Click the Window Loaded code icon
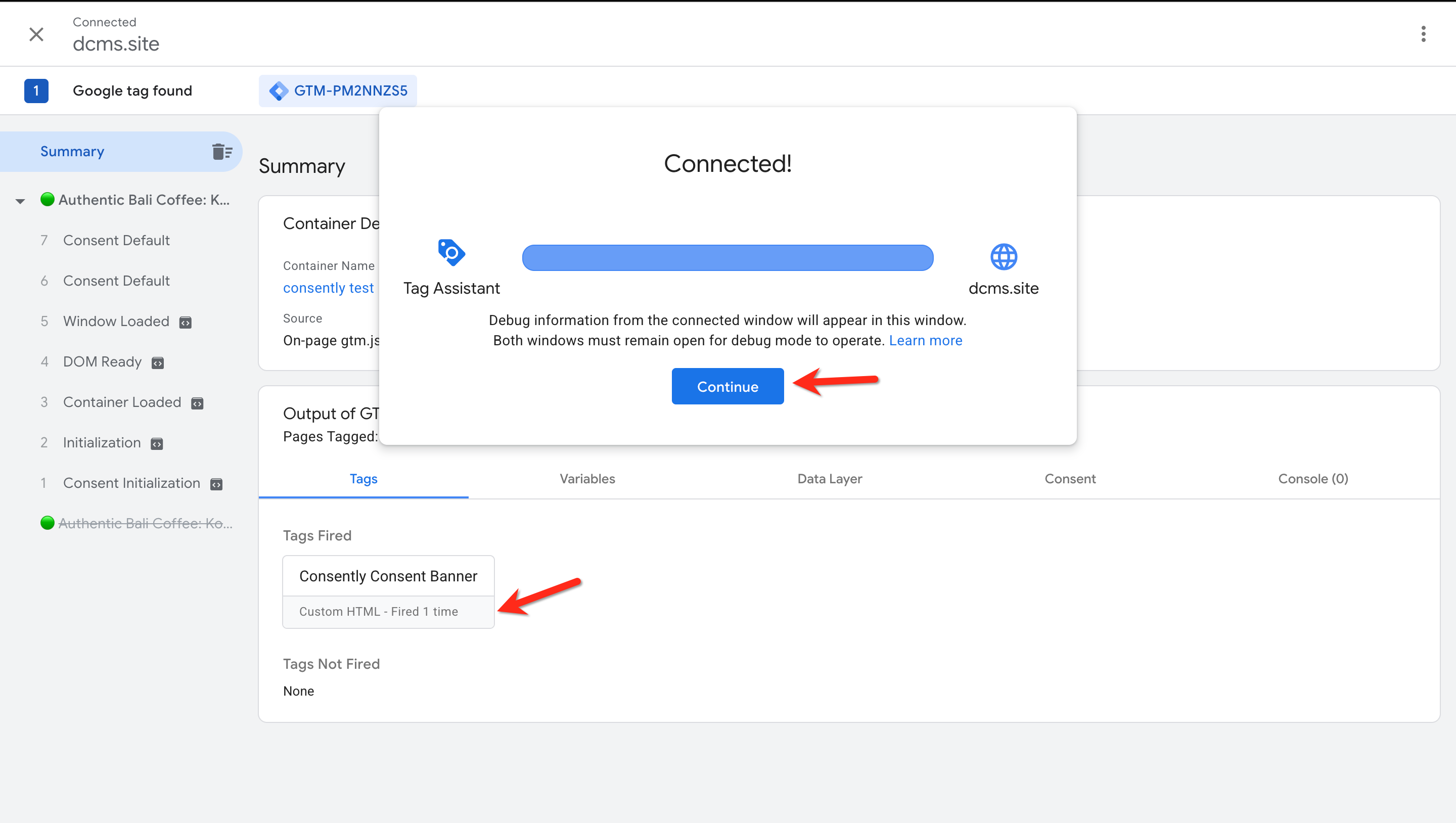 pos(186,323)
